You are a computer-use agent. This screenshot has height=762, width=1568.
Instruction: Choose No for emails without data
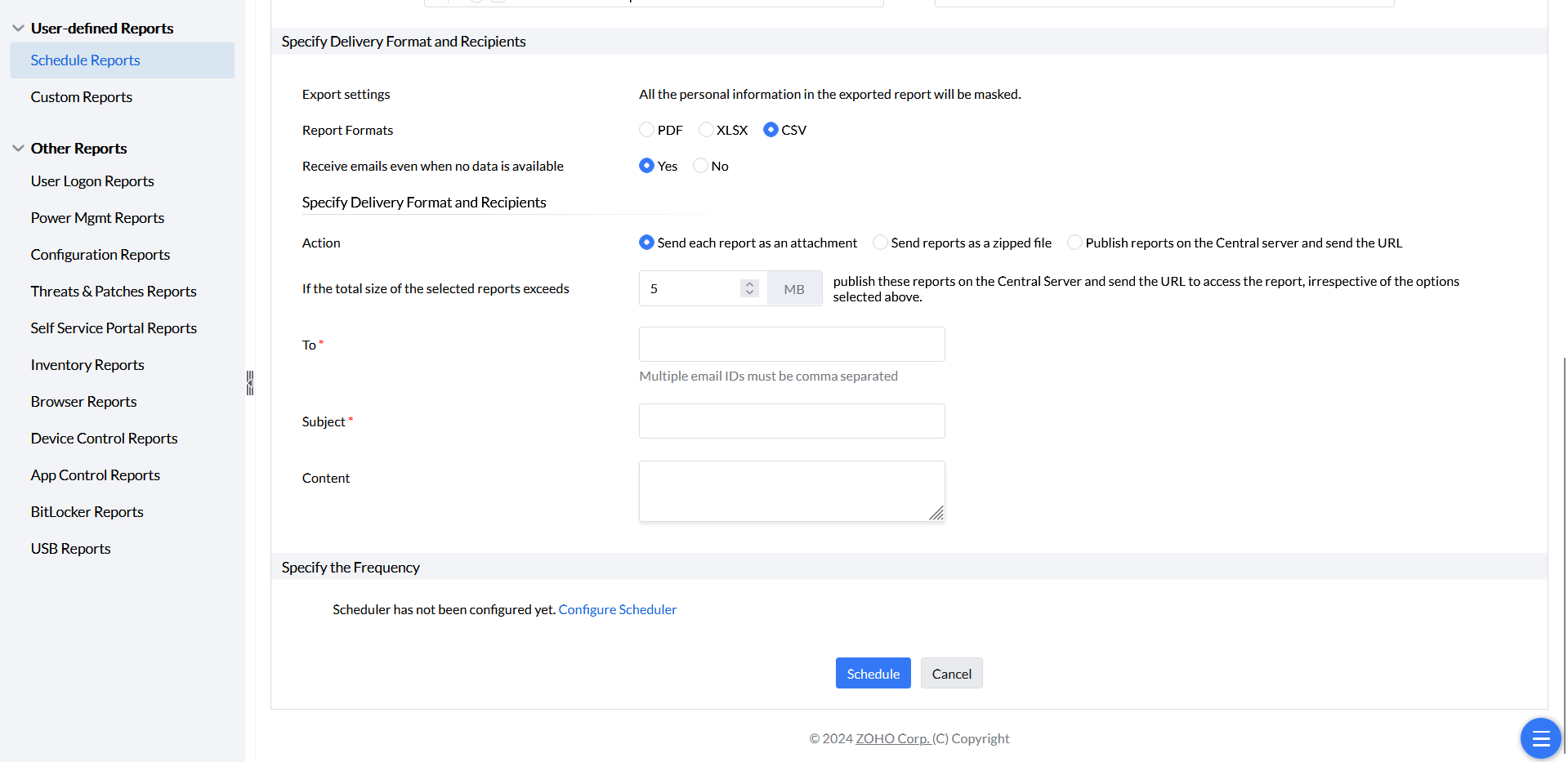[x=700, y=166]
